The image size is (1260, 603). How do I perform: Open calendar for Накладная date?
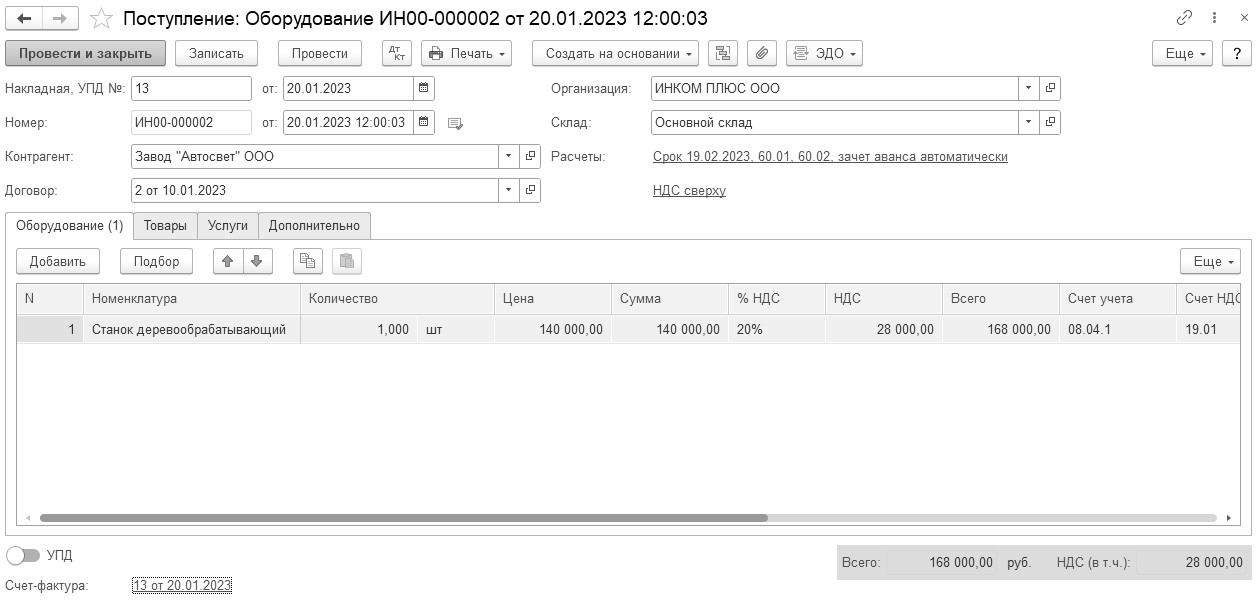coord(424,88)
